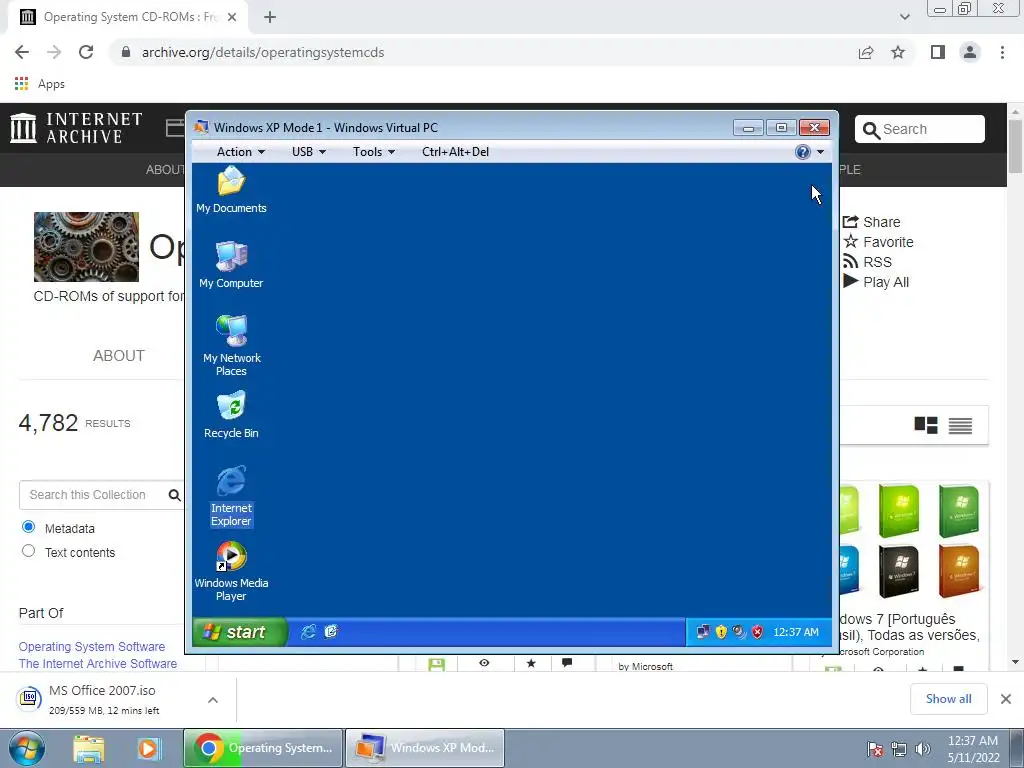Open the Tools menu in Virtual PC

[374, 152]
